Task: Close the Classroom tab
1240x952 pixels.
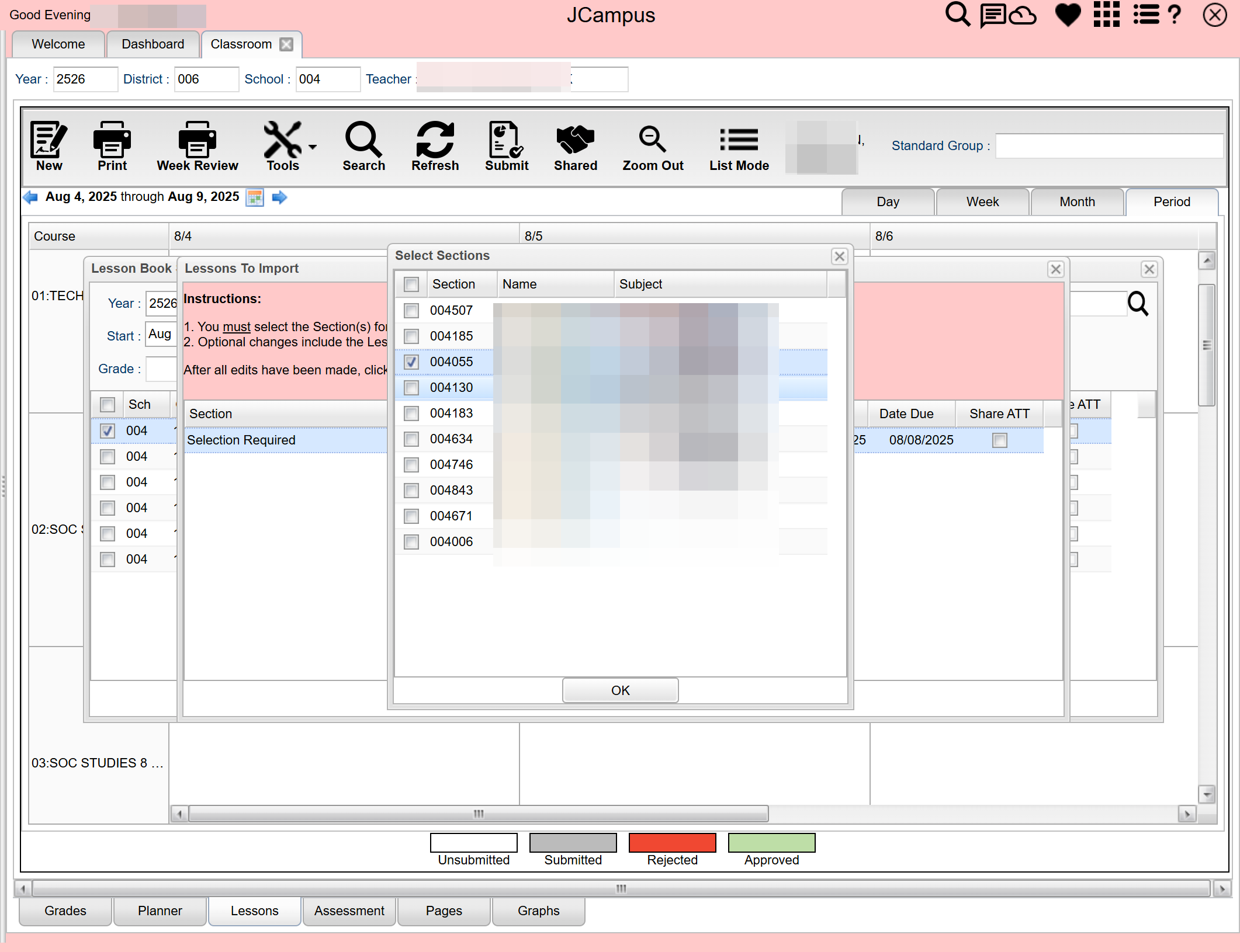Action: pyautogui.click(x=286, y=44)
